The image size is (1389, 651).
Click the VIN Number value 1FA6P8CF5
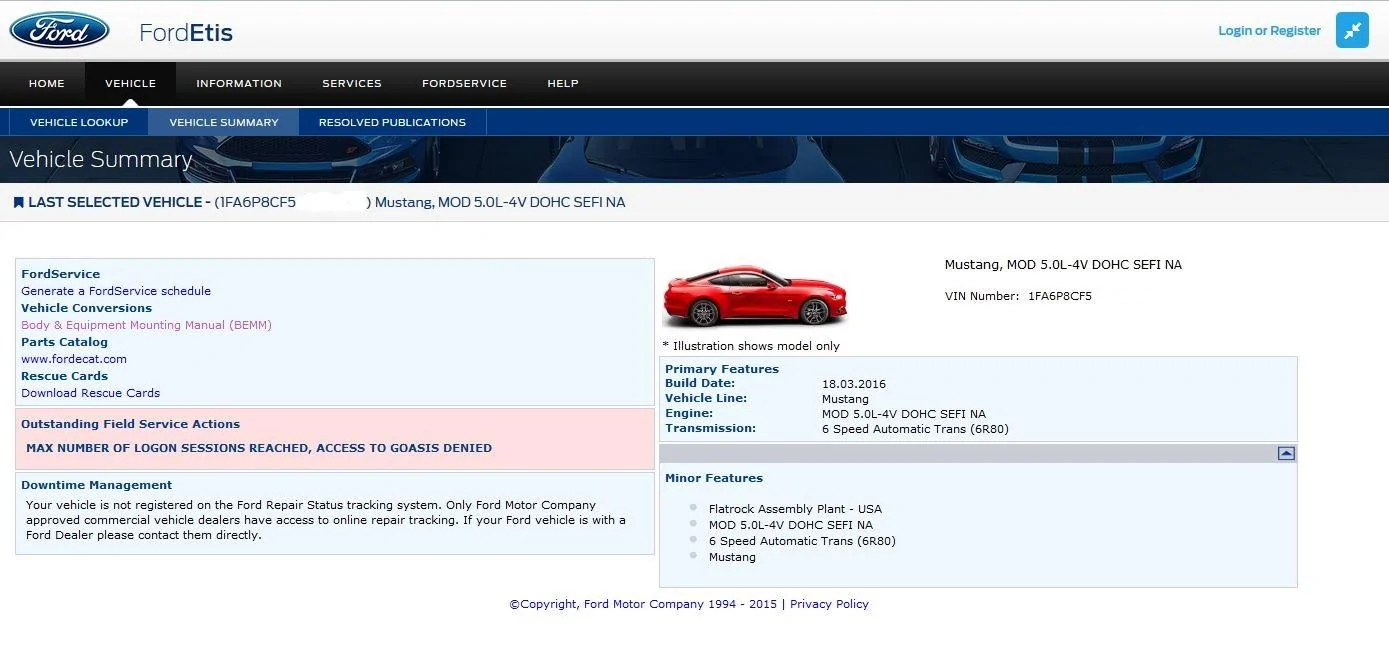[x=1060, y=296]
